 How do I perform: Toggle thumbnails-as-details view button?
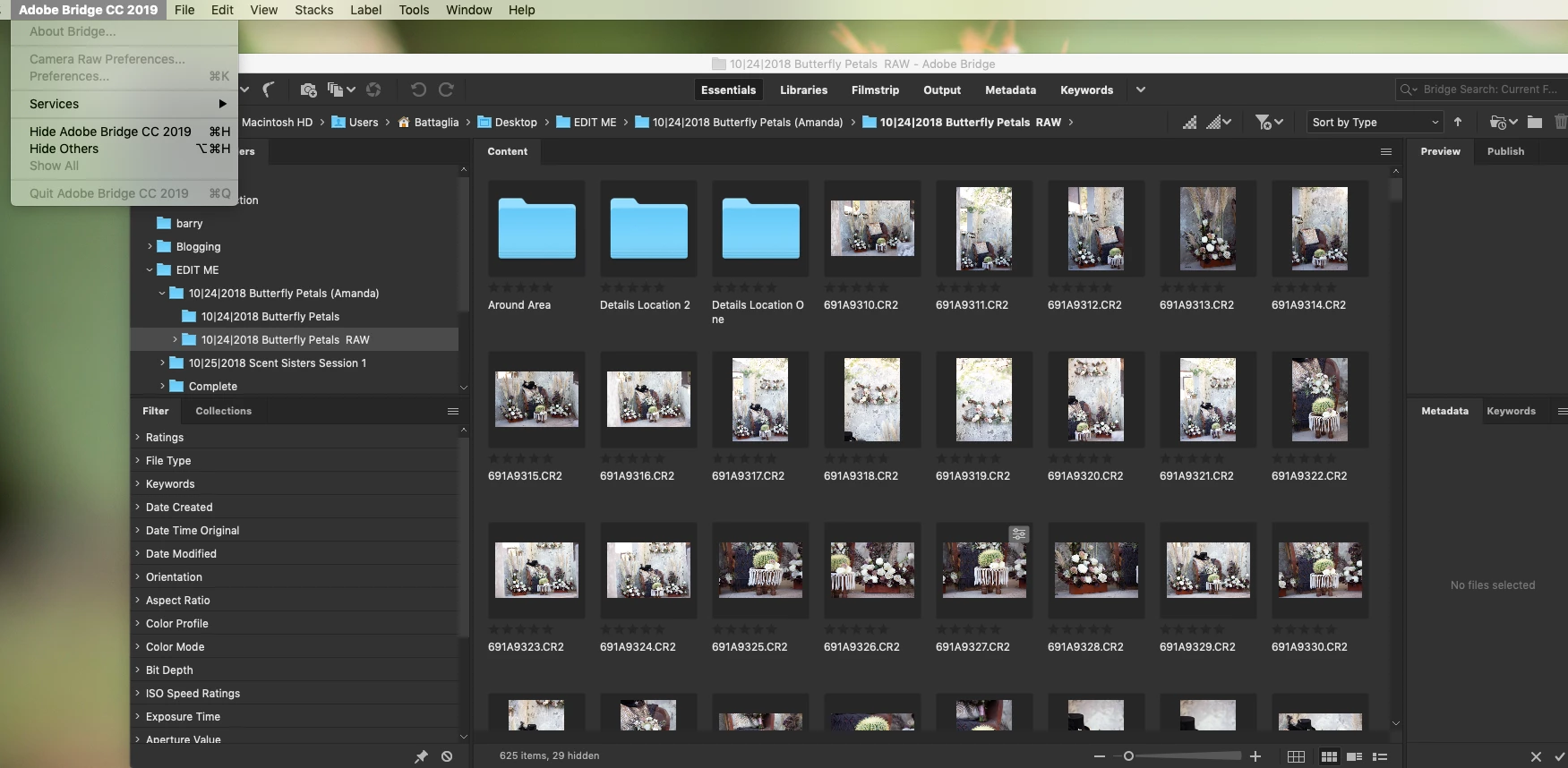coord(1354,756)
